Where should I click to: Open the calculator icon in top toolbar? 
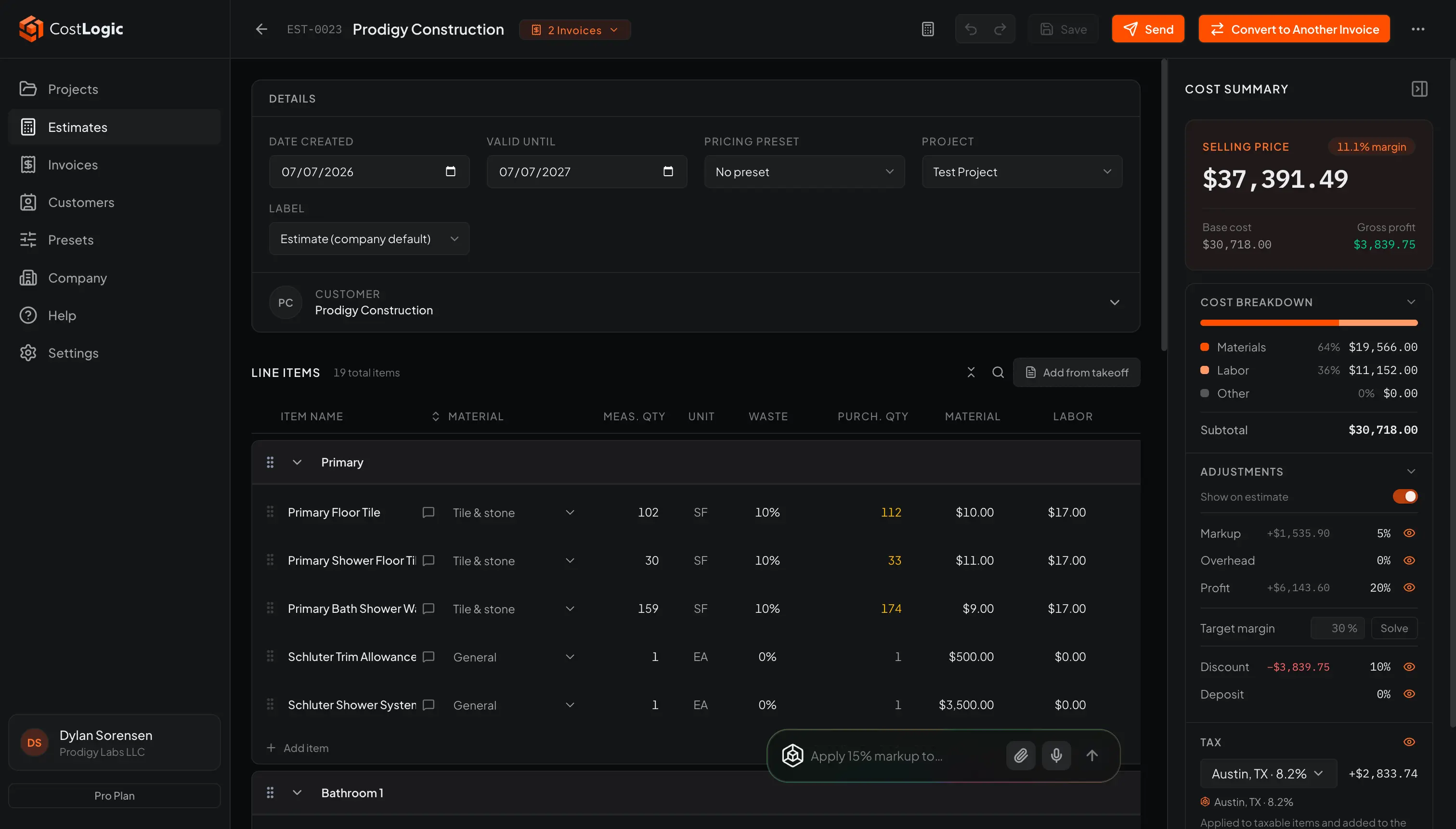(x=928, y=29)
